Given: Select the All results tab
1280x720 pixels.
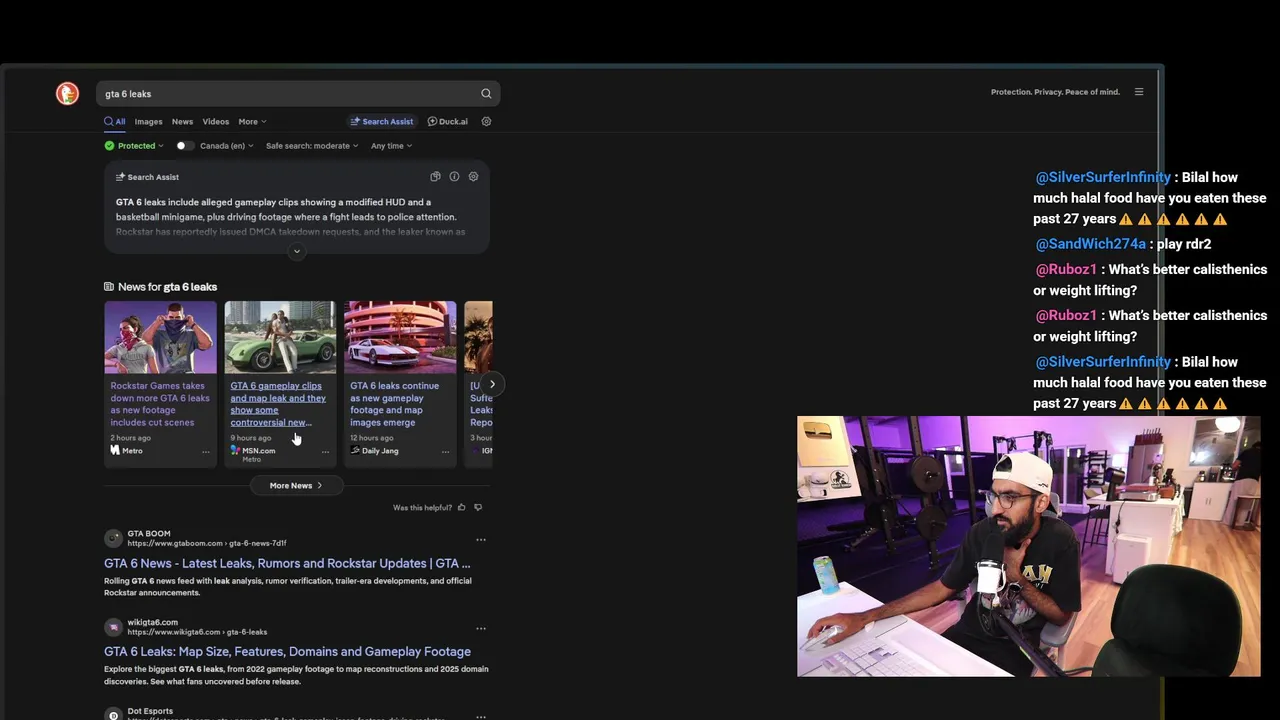Looking at the screenshot, I should tap(115, 122).
